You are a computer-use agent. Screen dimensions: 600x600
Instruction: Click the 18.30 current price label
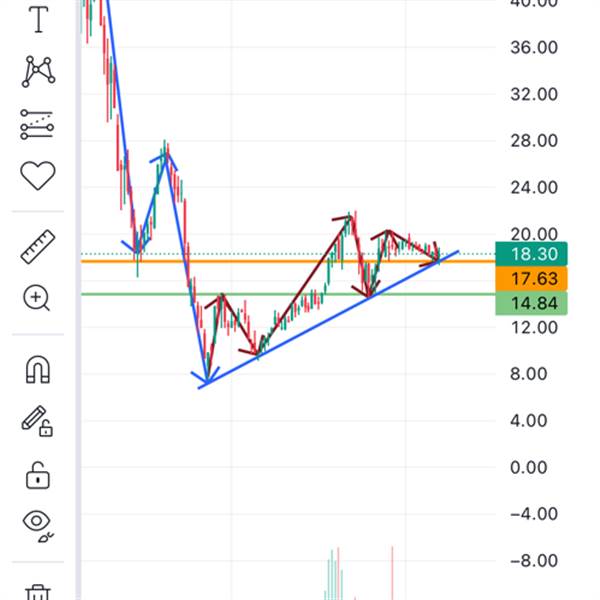pos(531,254)
